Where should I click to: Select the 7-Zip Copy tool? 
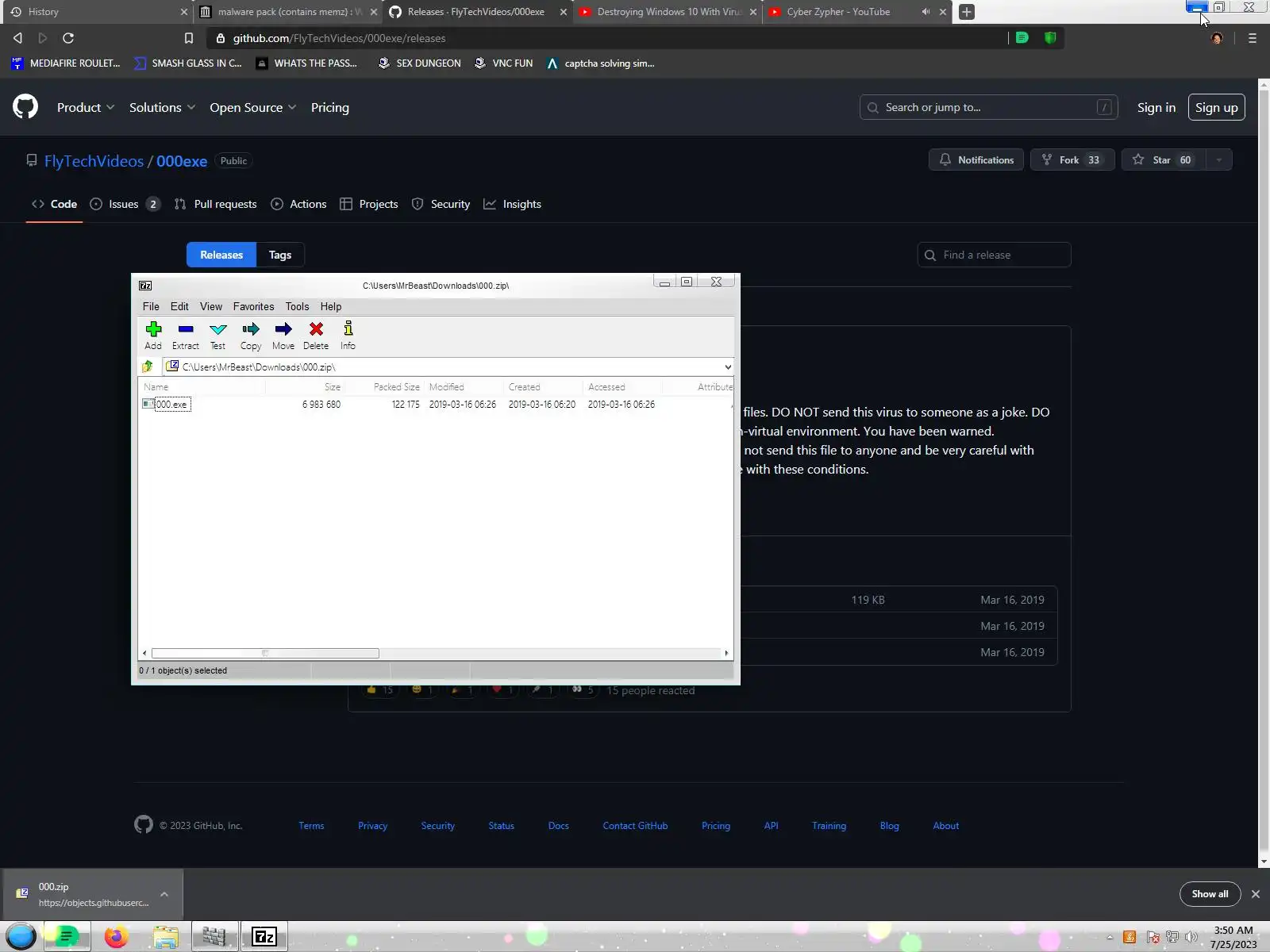(251, 335)
